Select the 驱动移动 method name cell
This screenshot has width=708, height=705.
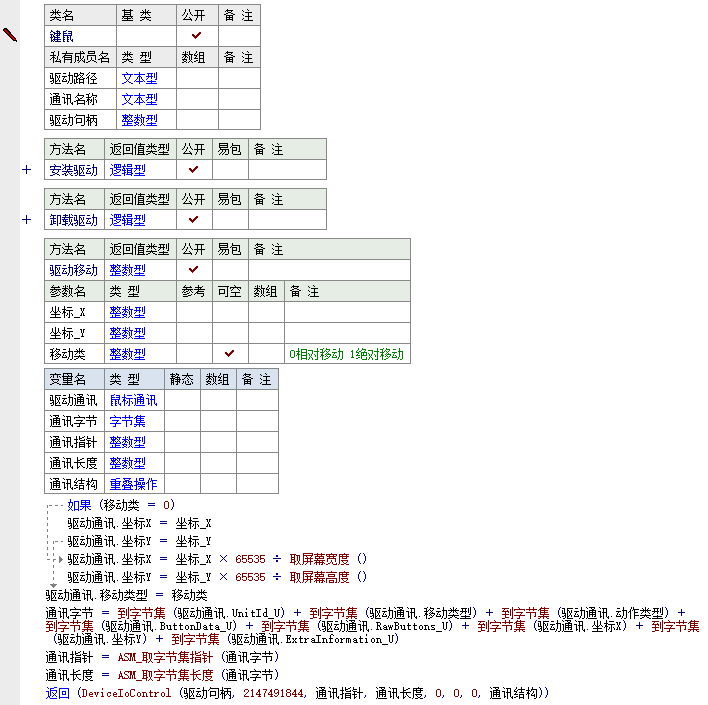tap(74, 270)
